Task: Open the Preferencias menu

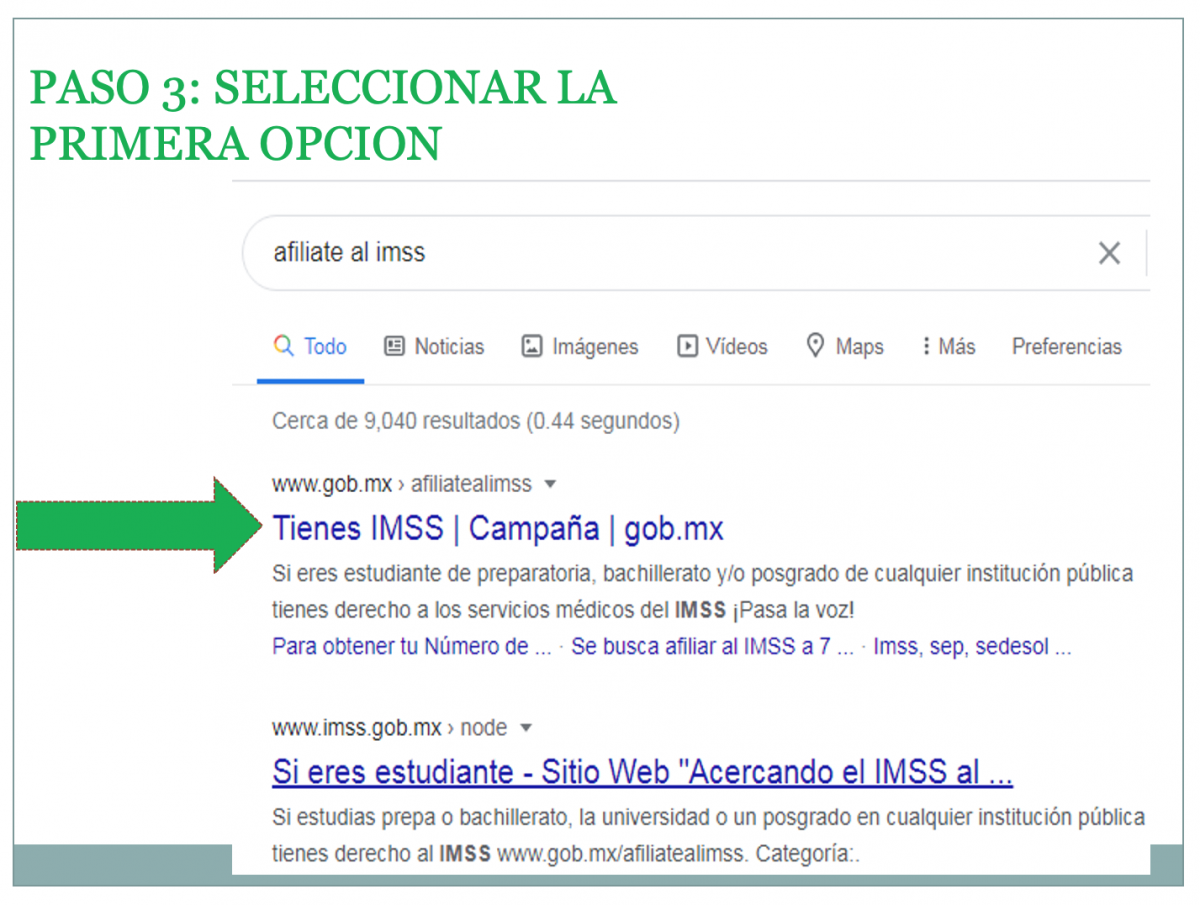Action: [1066, 347]
